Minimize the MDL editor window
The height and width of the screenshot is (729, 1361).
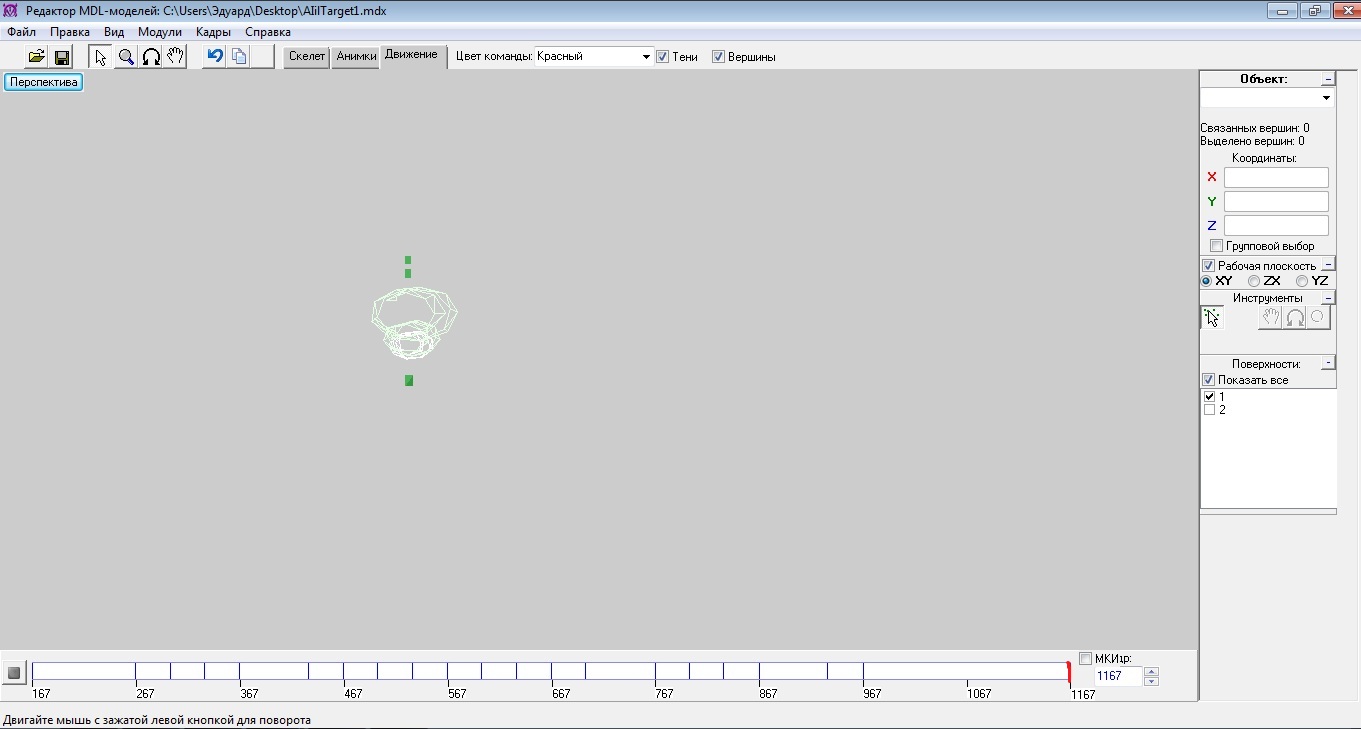tap(1281, 11)
